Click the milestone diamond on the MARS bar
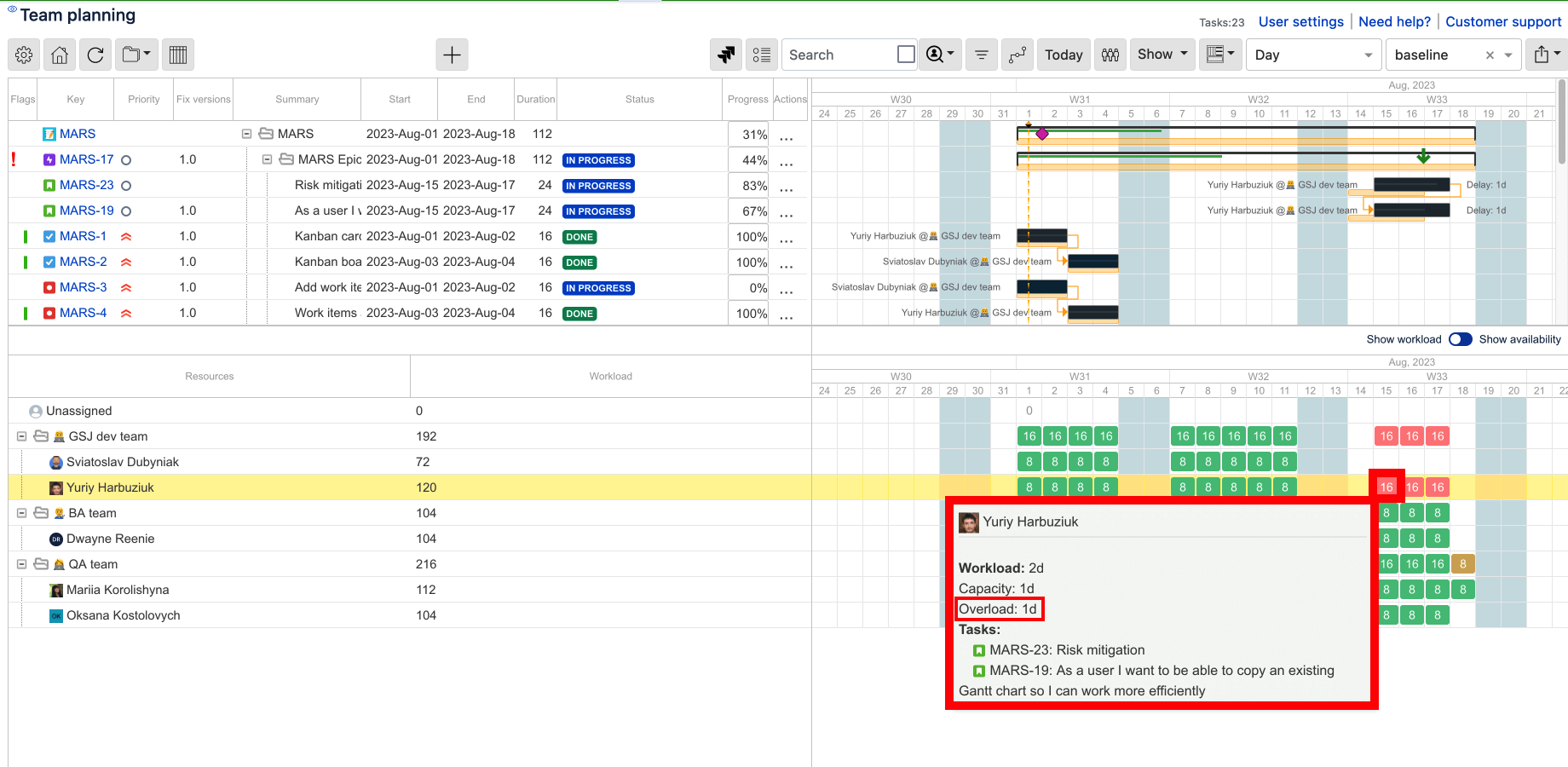 coord(1042,134)
